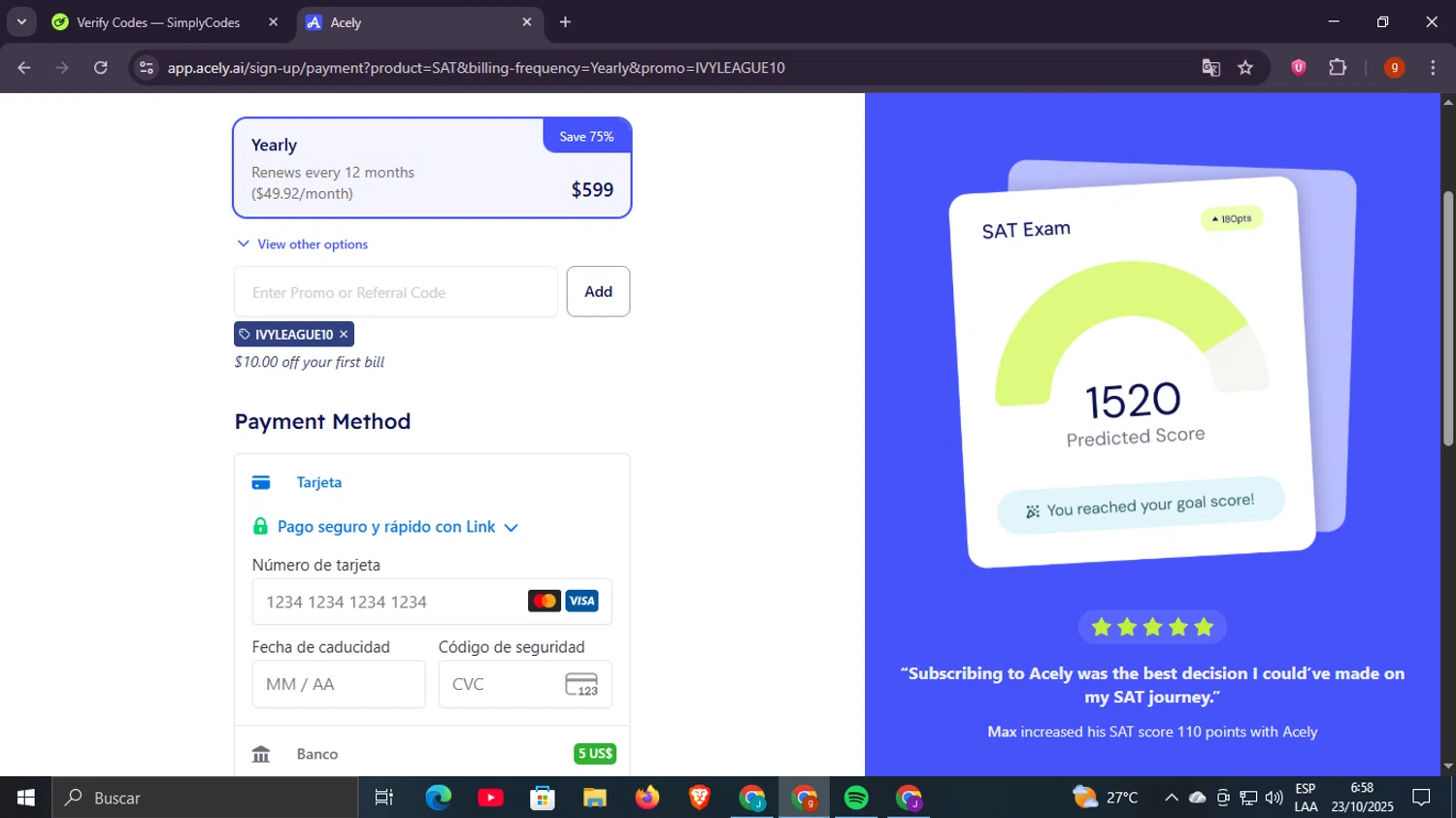Image resolution: width=1456 pixels, height=818 pixels.
Task: Open the Windows Start menu
Action: click(x=25, y=798)
